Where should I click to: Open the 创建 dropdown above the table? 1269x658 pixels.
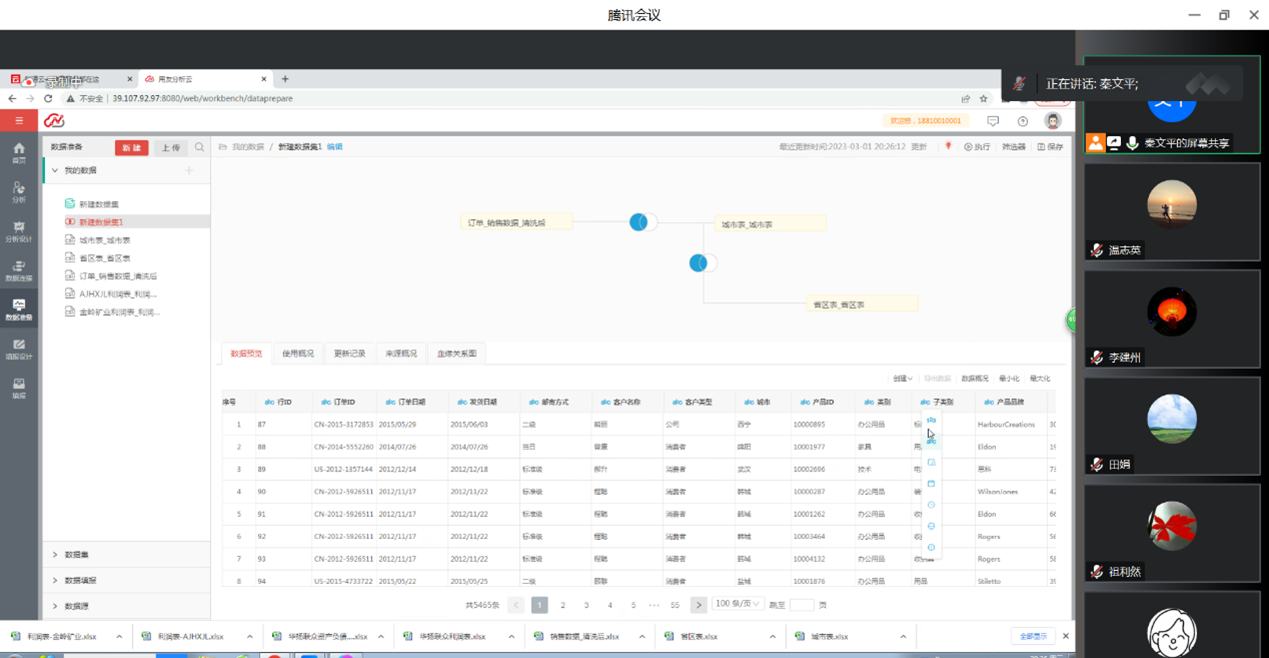(x=902, y=379)
